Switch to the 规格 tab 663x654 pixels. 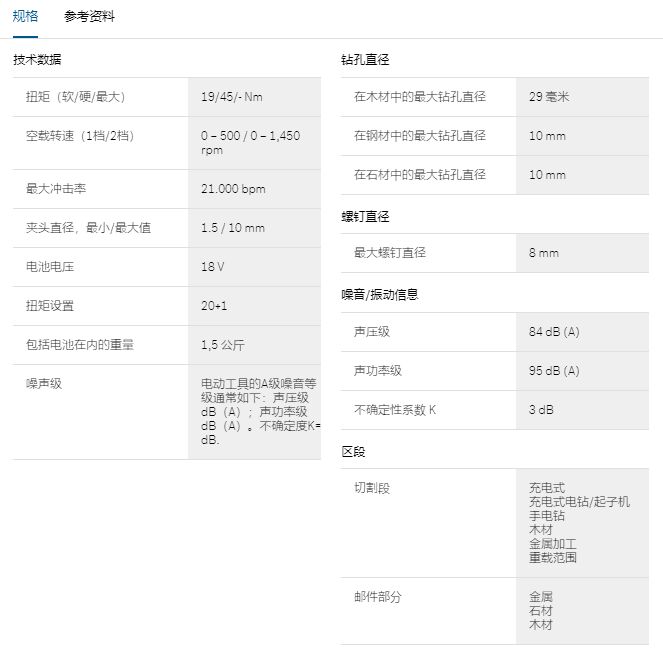click(x=25, y=16)
